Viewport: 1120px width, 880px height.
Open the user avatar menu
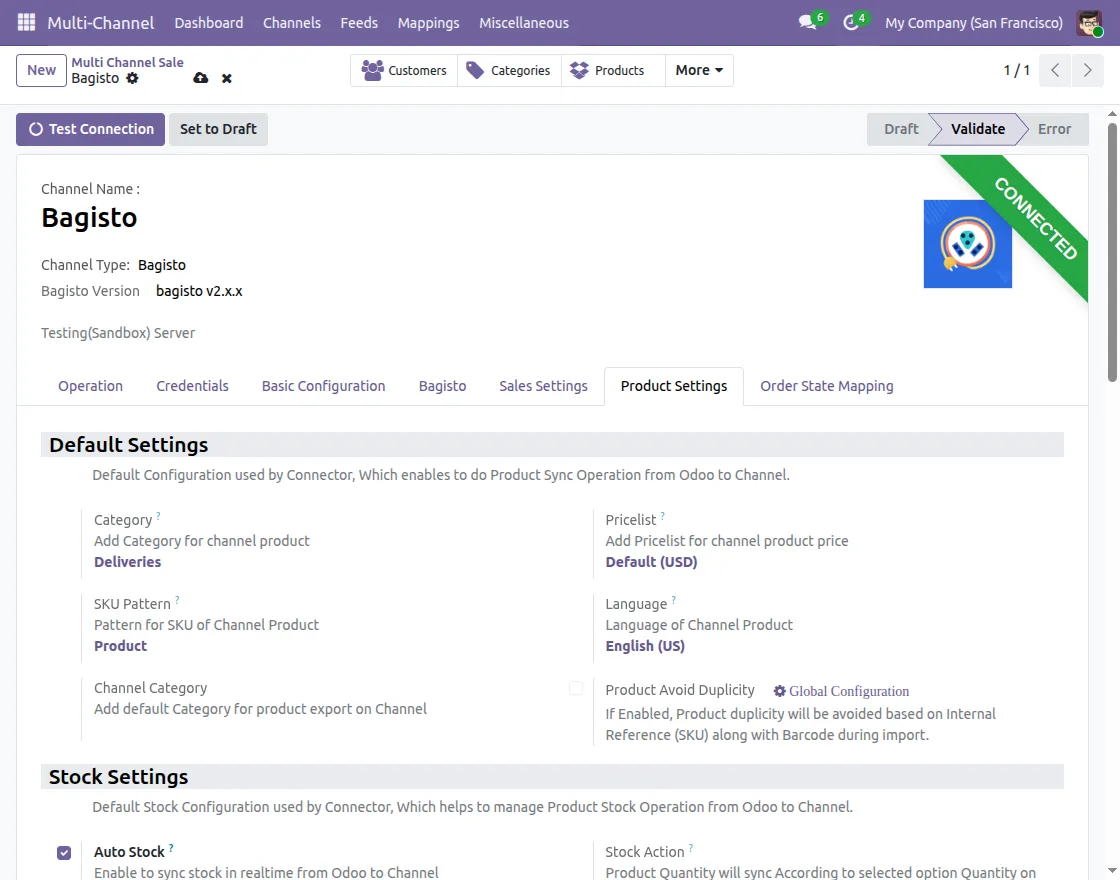[x=1089, y=23]
